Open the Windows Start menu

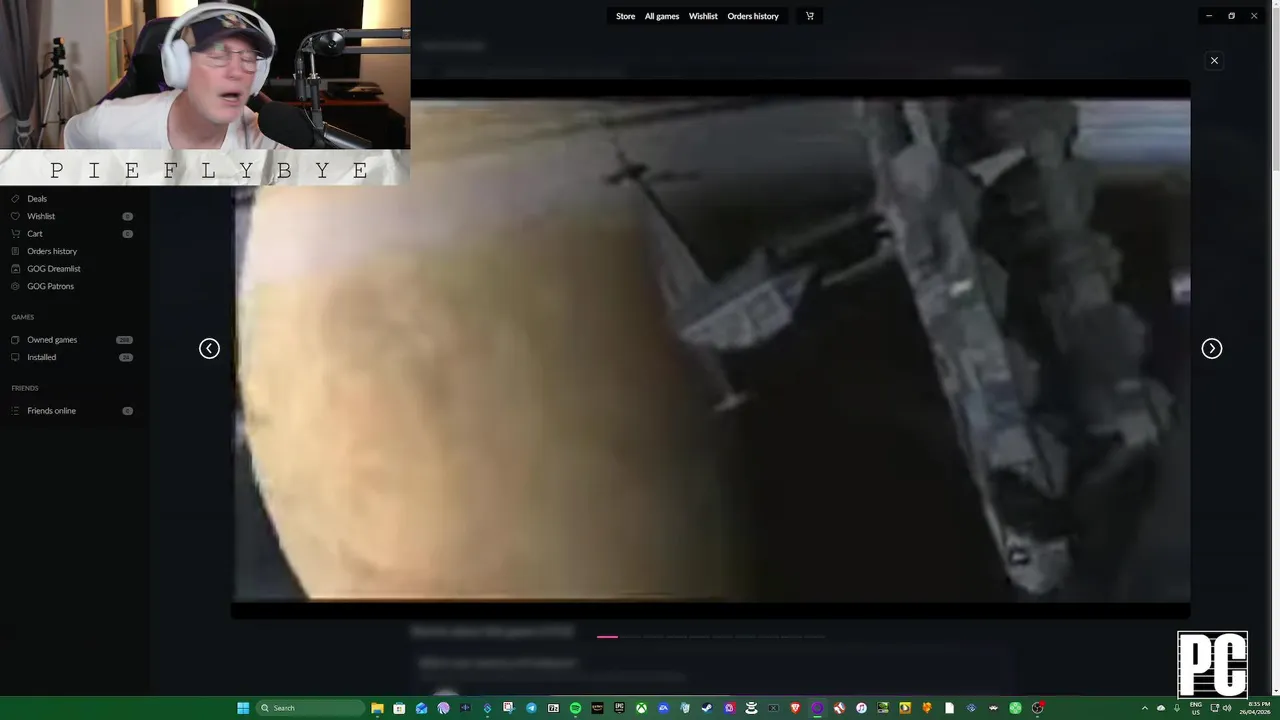coord(243,708)
